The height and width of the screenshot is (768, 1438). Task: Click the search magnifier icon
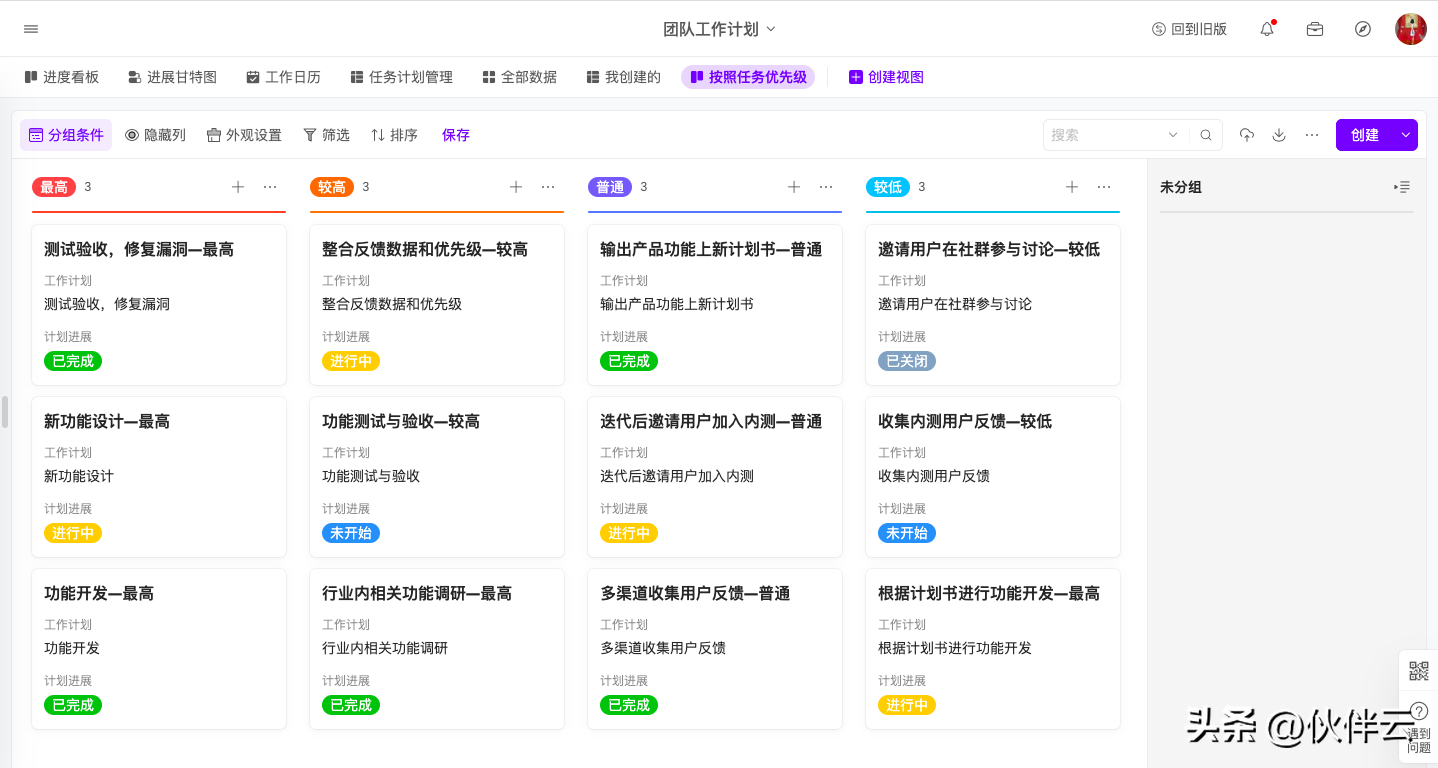click(x=1206, y=135)
